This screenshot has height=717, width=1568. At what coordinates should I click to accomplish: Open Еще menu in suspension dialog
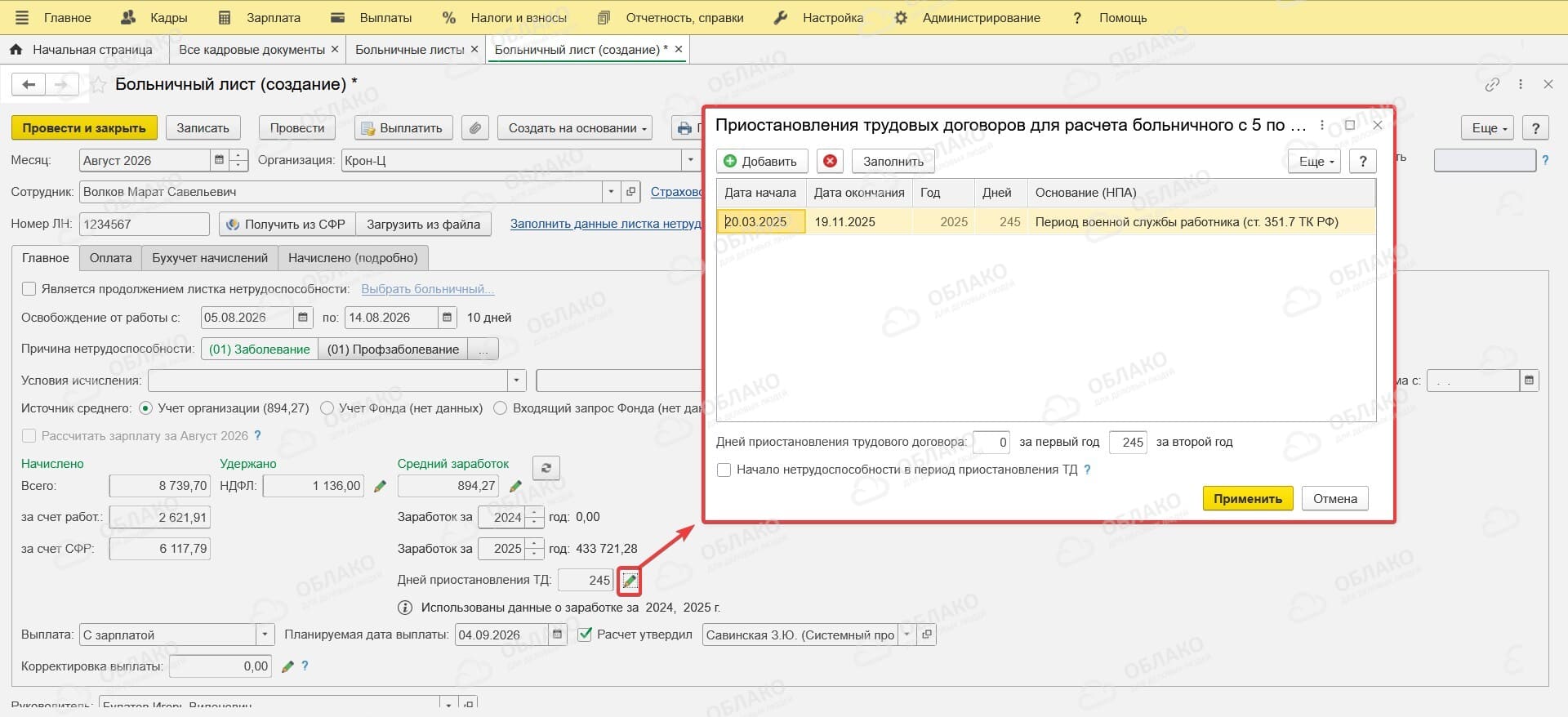[1316, 161]
